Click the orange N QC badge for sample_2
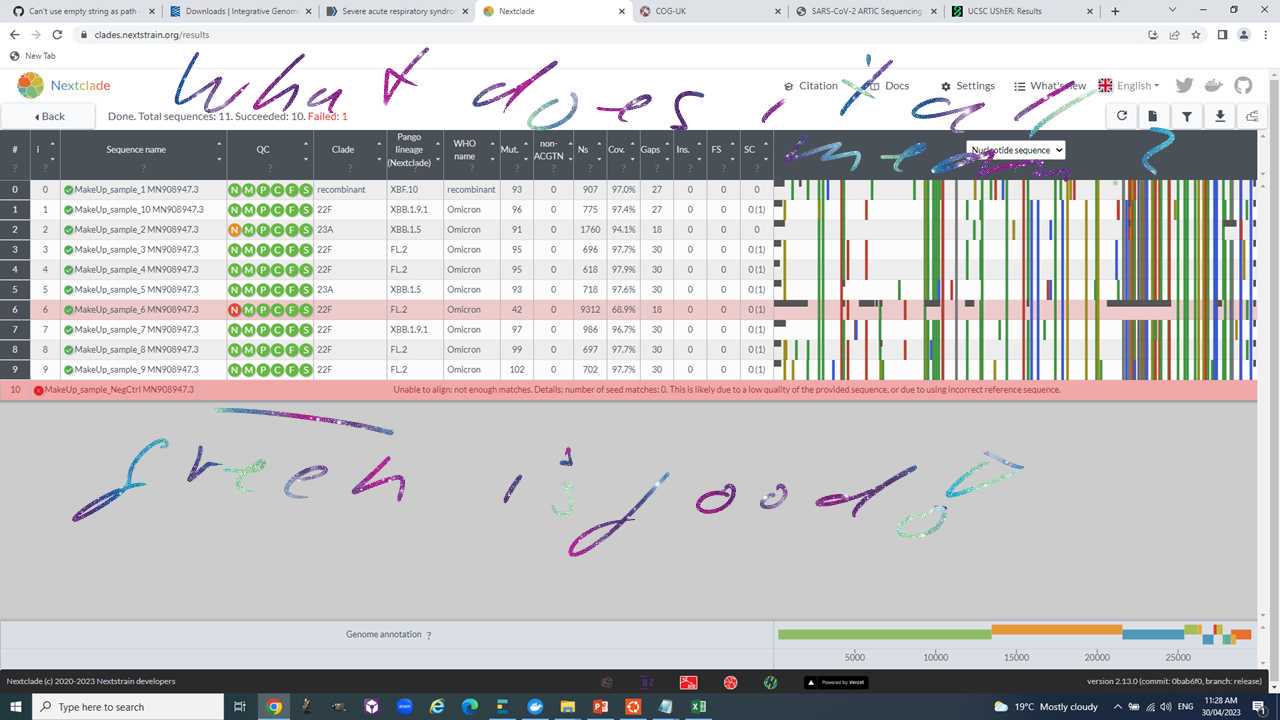 pyautogui.click(x=235, y=230)
